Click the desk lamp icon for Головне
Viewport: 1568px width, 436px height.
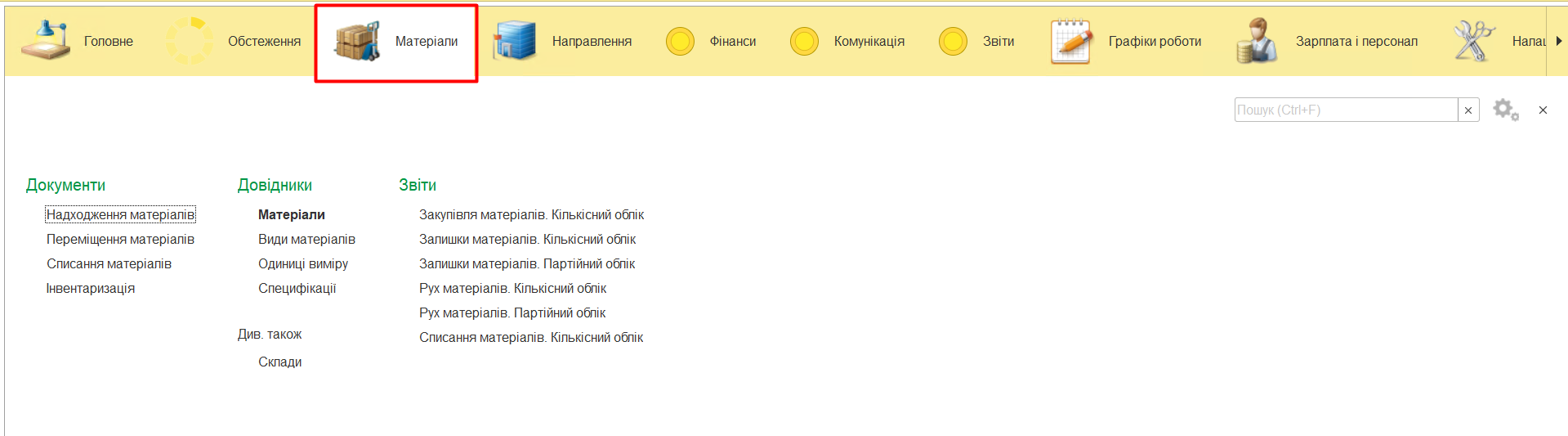coord(46,41)
